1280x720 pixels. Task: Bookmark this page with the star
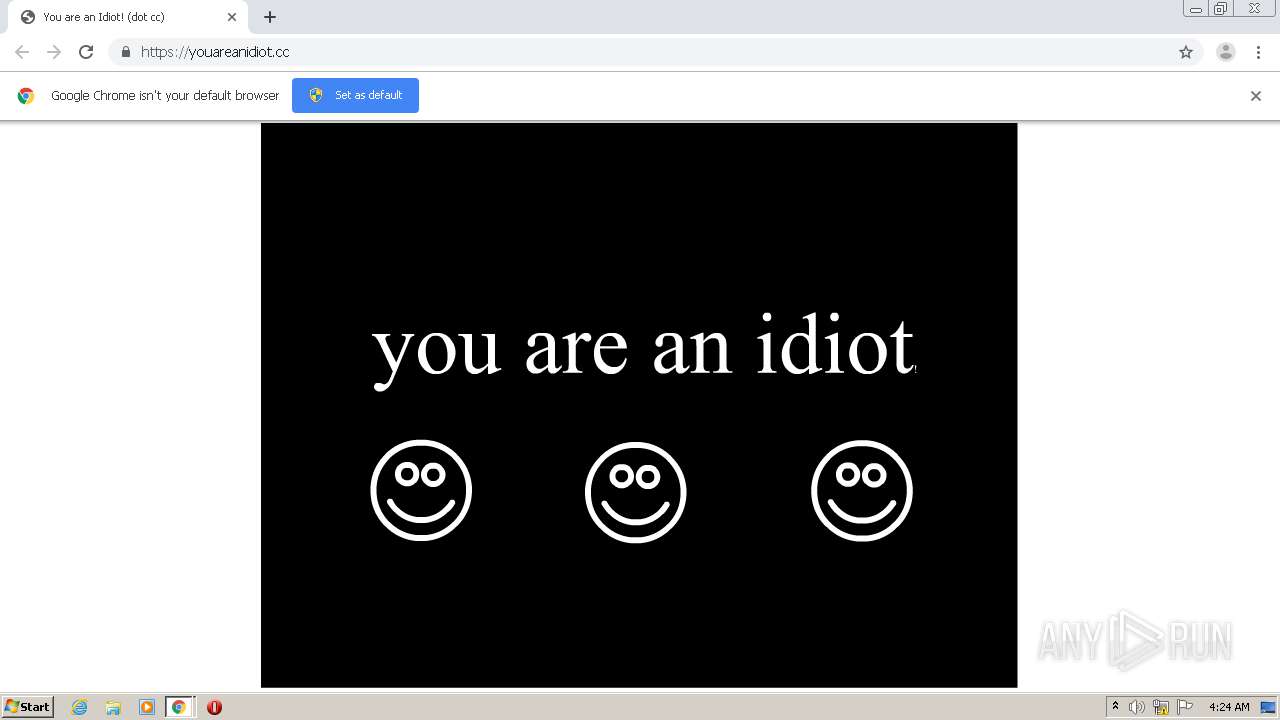[1186, 52]
